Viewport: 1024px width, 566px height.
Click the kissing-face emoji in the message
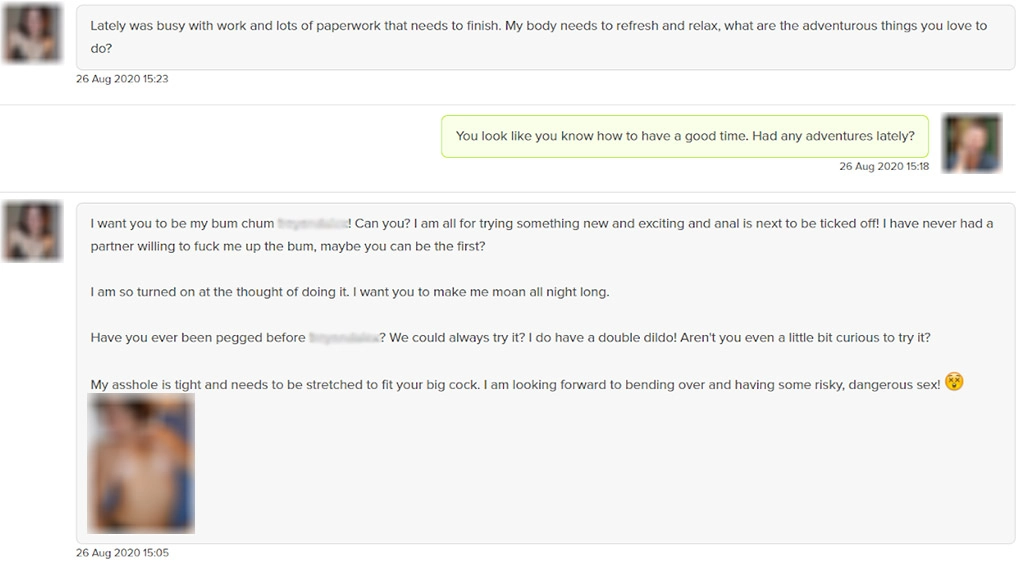[x=954, y=382]
